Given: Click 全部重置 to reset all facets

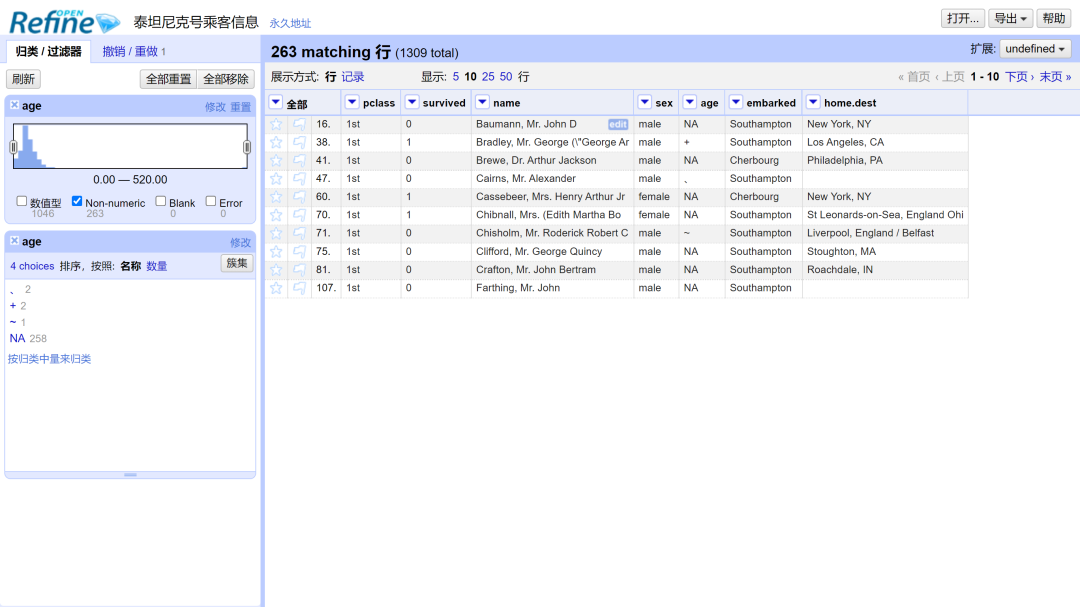Looking at the screenshot, I should (x=168, y=79).
